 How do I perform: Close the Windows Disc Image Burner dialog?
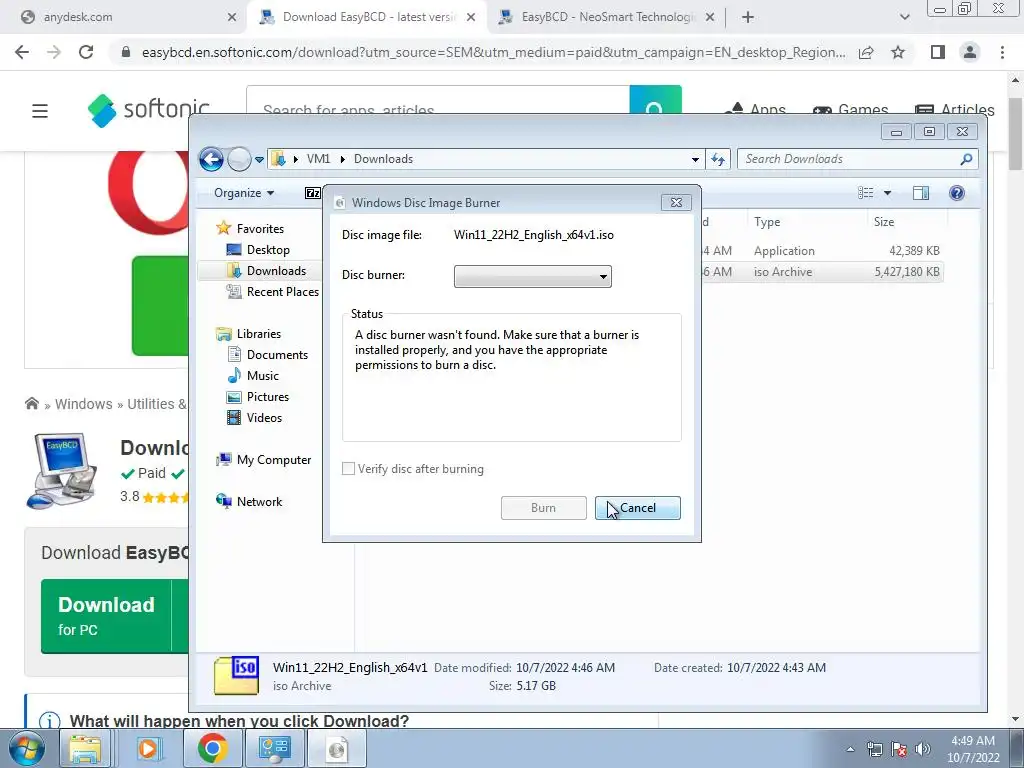click(x=676, y=202)
